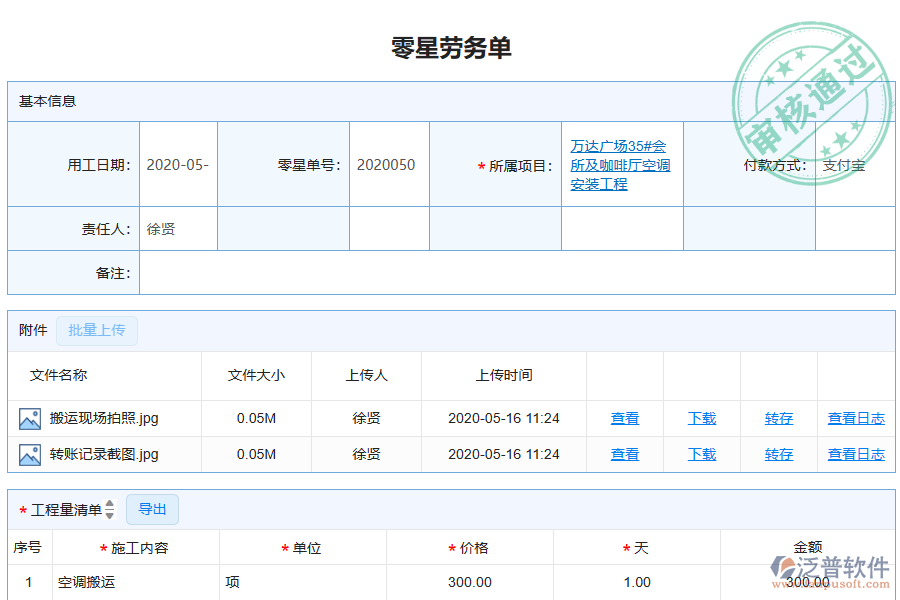The width and height of the screenshot is (900, 600).
Task: Click 转存 for 搬运现场拍照.jpg
Action: 778,418
